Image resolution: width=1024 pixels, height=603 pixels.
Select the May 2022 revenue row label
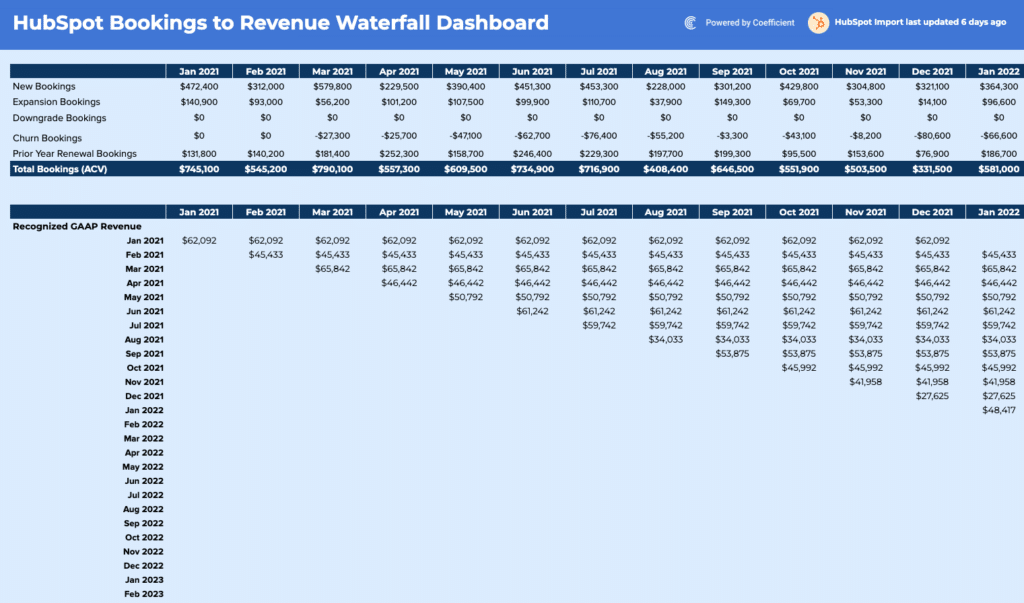(x=143, y=467)
